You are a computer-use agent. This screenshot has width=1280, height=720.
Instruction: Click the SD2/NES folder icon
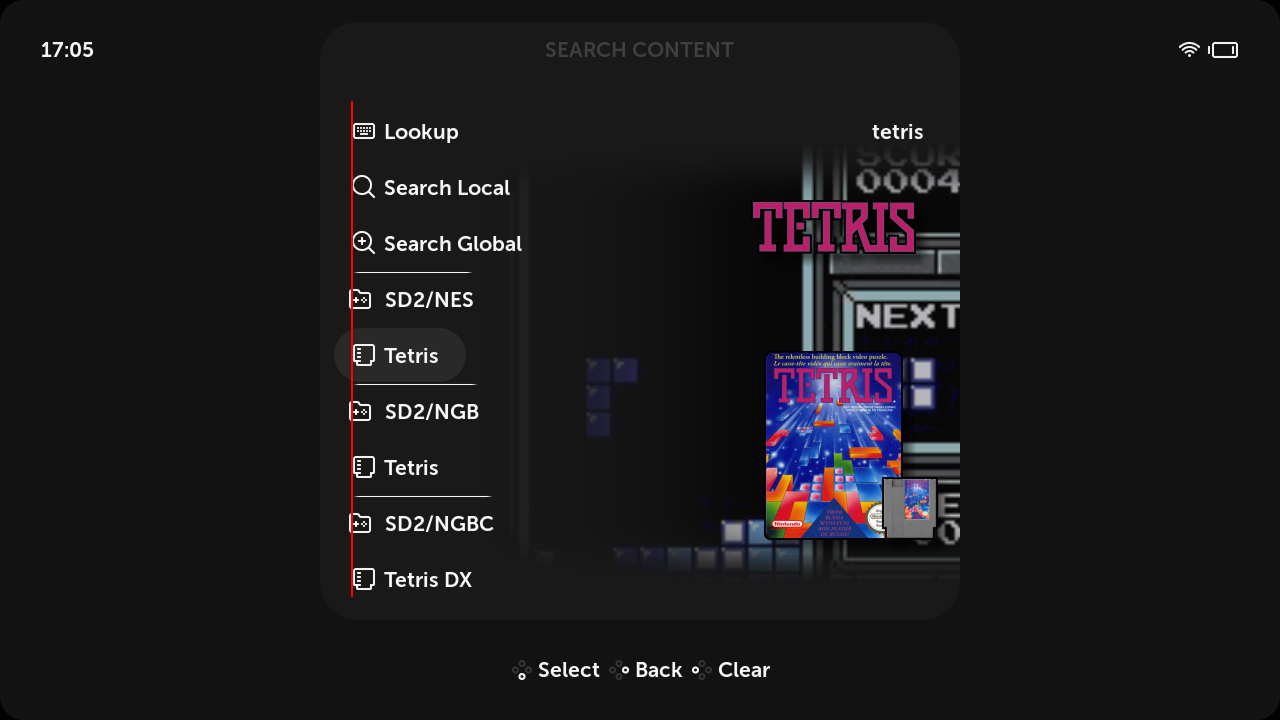click(x=360, y=299)
